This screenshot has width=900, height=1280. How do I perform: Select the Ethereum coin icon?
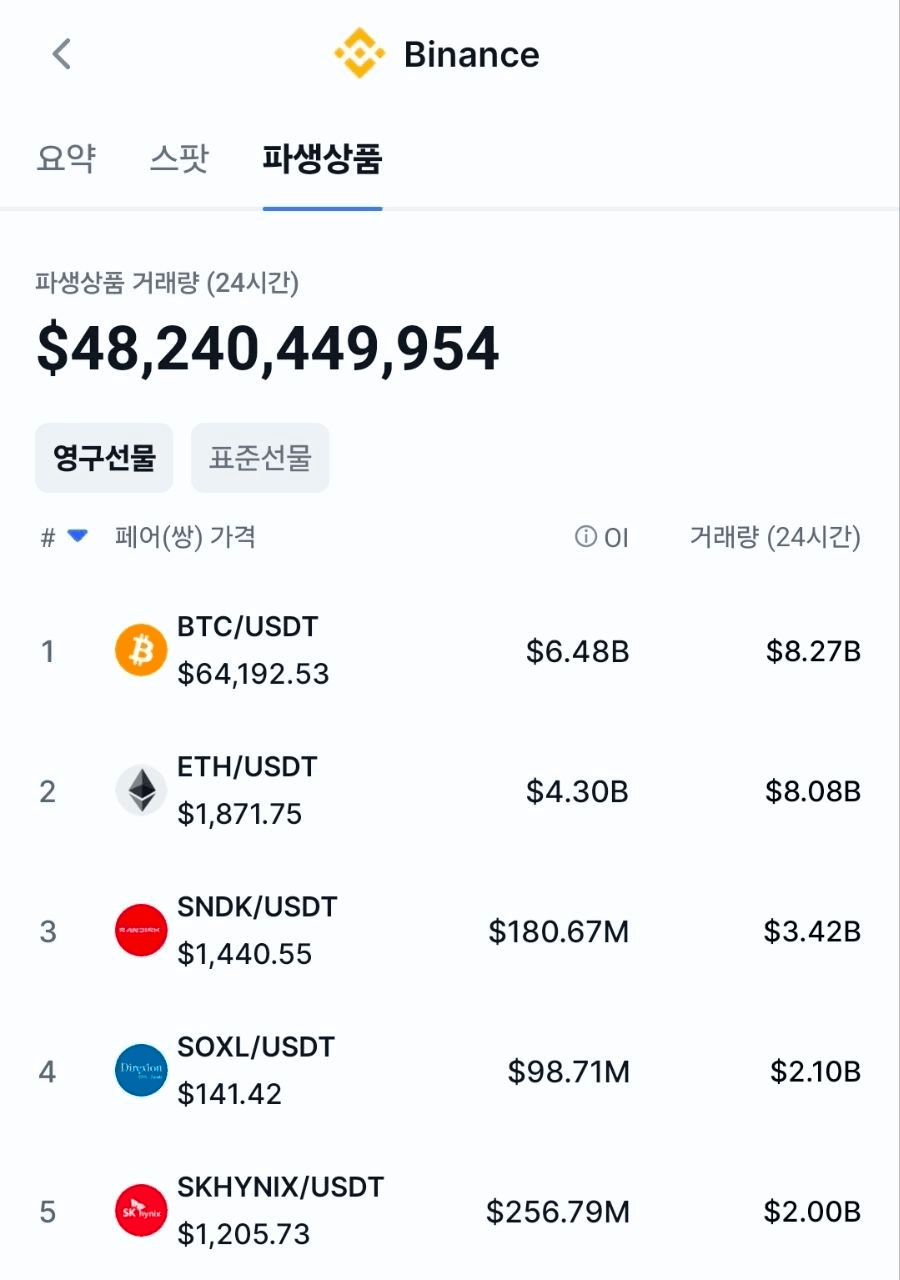[x=141, y=791]
